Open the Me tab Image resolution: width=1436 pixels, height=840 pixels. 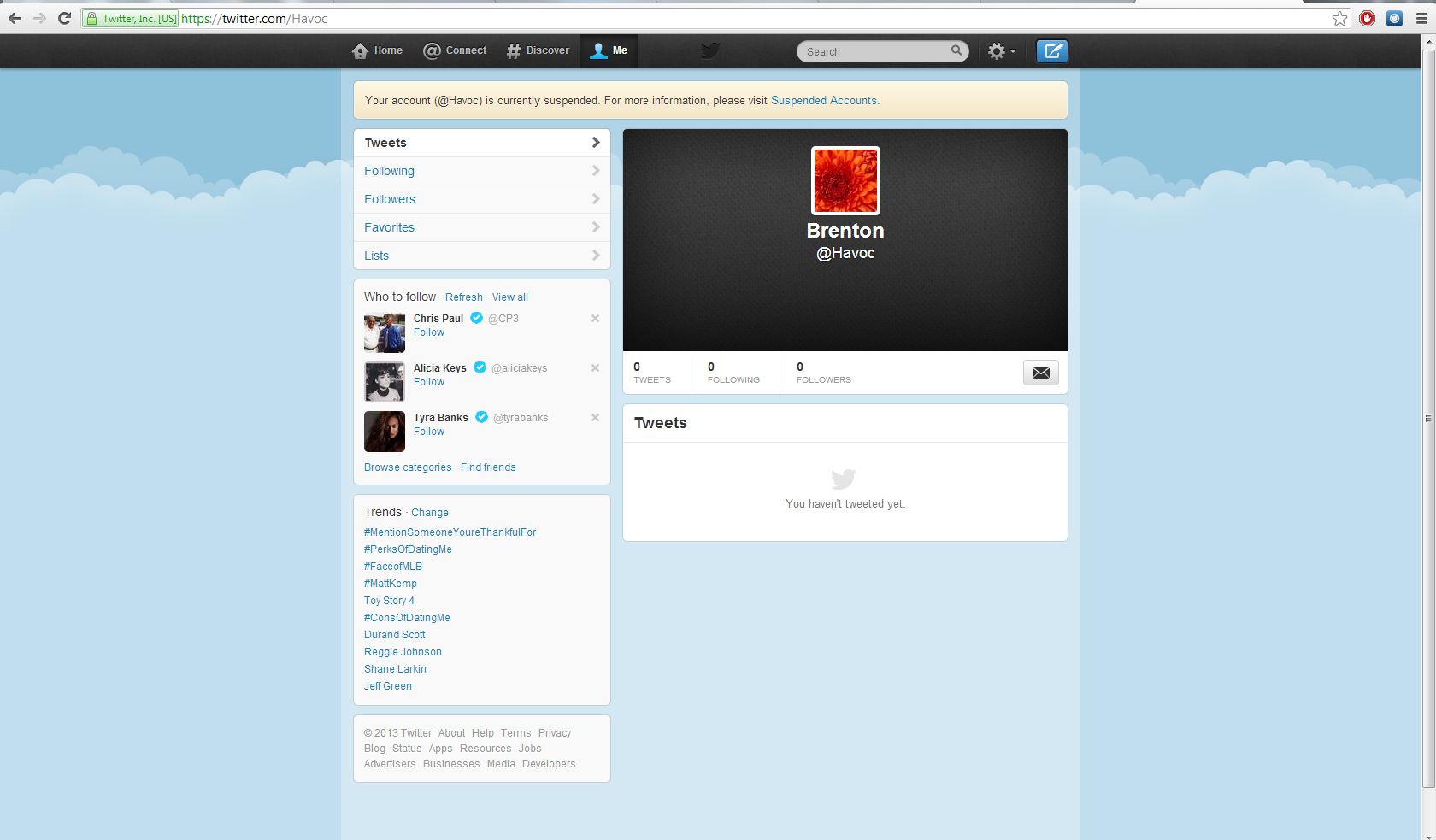609,50
